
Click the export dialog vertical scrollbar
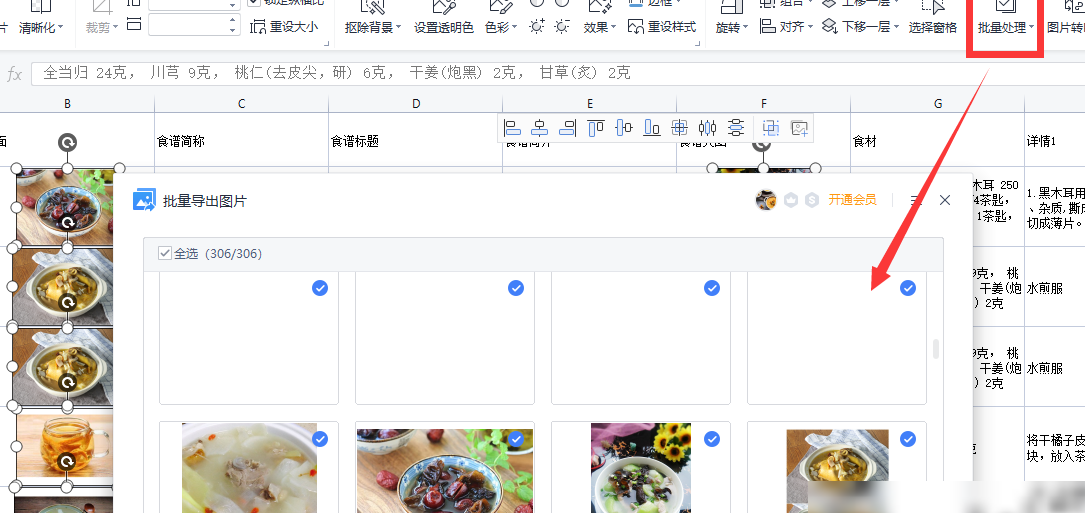(x=936, y=348)
